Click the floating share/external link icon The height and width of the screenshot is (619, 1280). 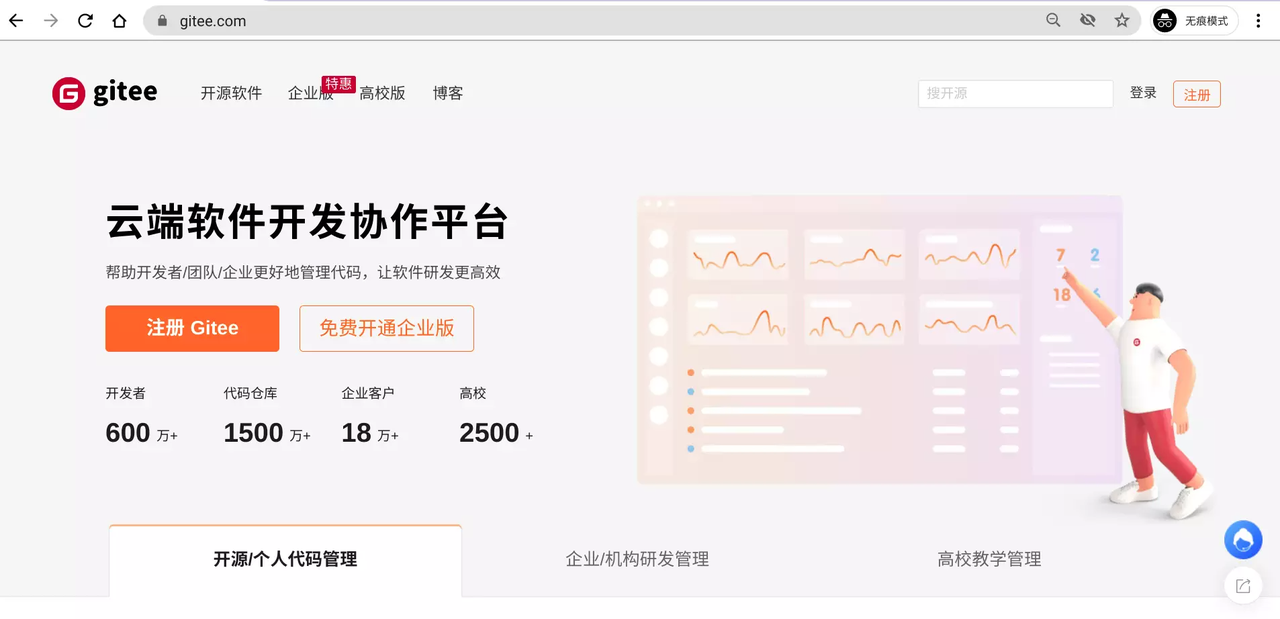[x=1243, y=586]
